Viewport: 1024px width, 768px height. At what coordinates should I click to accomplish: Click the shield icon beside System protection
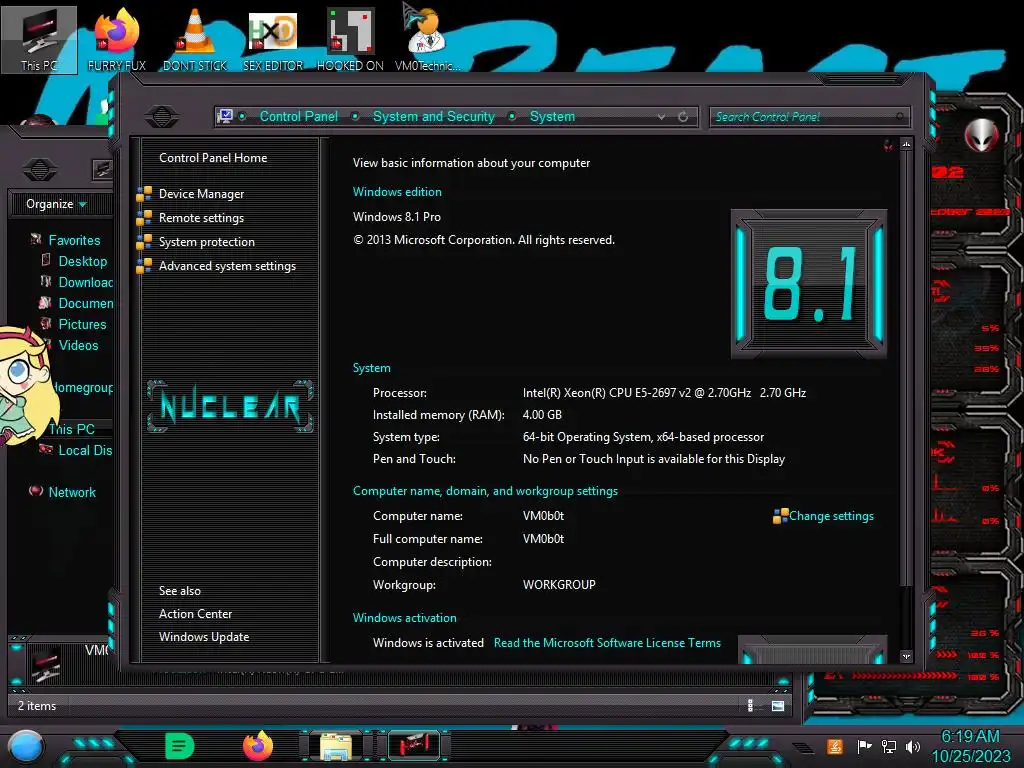[144, 242]
